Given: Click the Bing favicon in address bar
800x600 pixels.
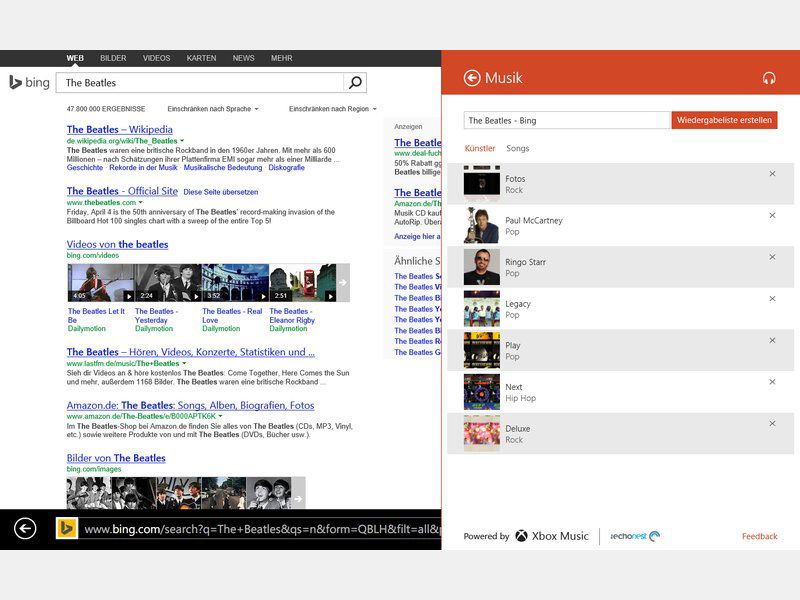Looking at the screenshot, I should pyautogui.click(x=66, y=529).
